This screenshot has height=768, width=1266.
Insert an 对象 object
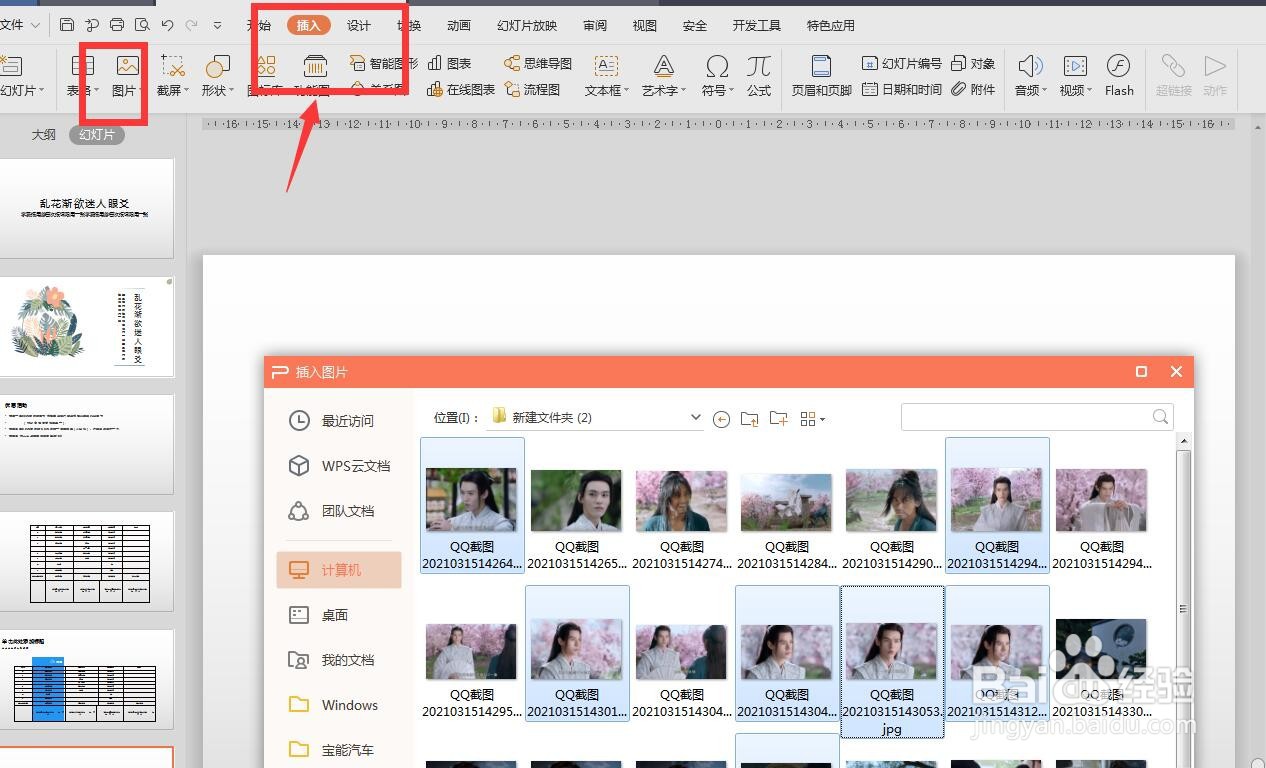(x=973, y=63)
